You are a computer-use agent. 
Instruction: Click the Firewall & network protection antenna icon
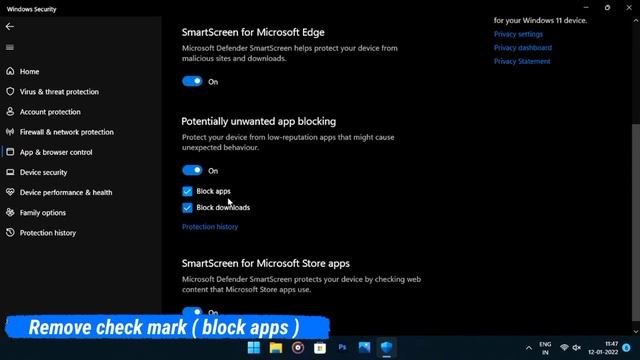[x=10, y=132]
